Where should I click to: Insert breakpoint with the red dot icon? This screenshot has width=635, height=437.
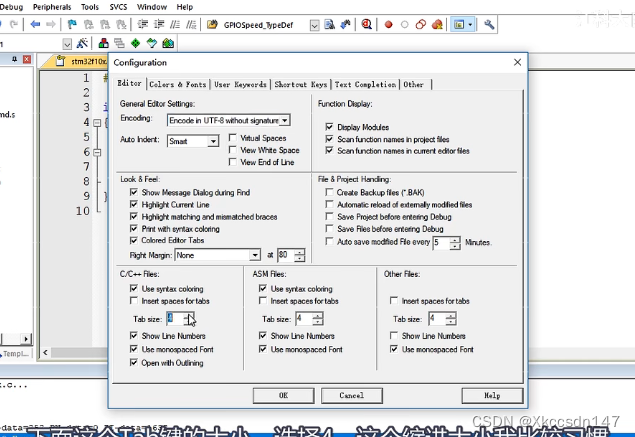(388, 25)
